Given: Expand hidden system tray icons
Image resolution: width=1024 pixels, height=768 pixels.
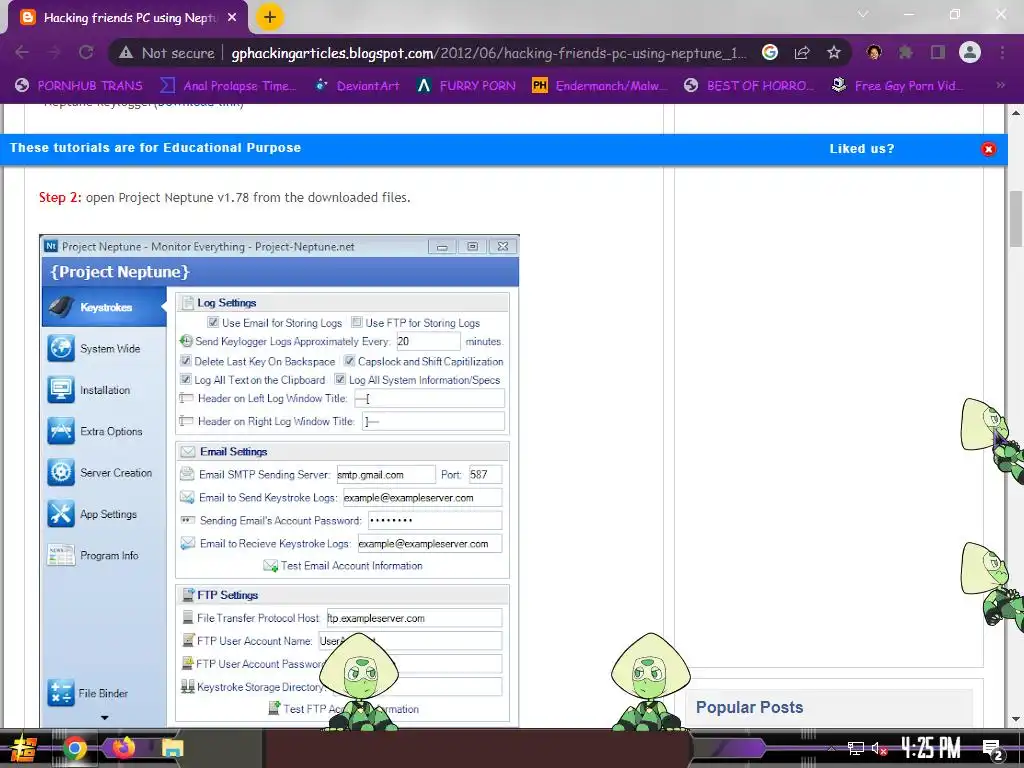Looking at the screenshot, I should (x=831, y=748).
